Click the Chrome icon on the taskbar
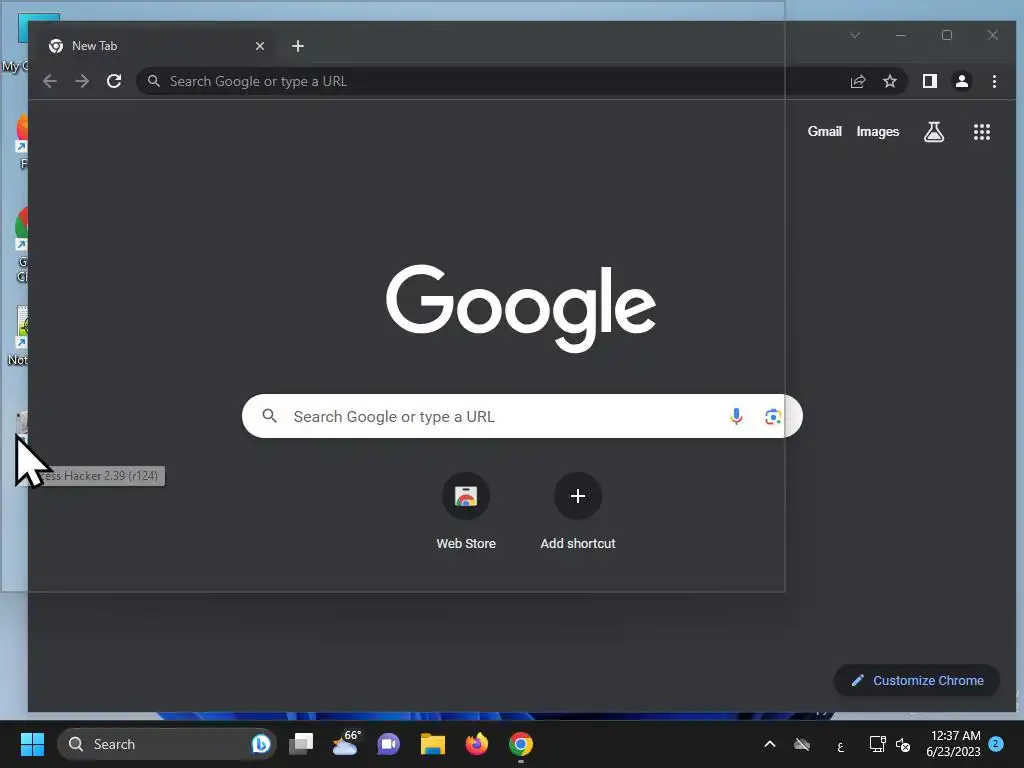The height and width of the screenshot is (768, 1024). (x=520, y=744)
